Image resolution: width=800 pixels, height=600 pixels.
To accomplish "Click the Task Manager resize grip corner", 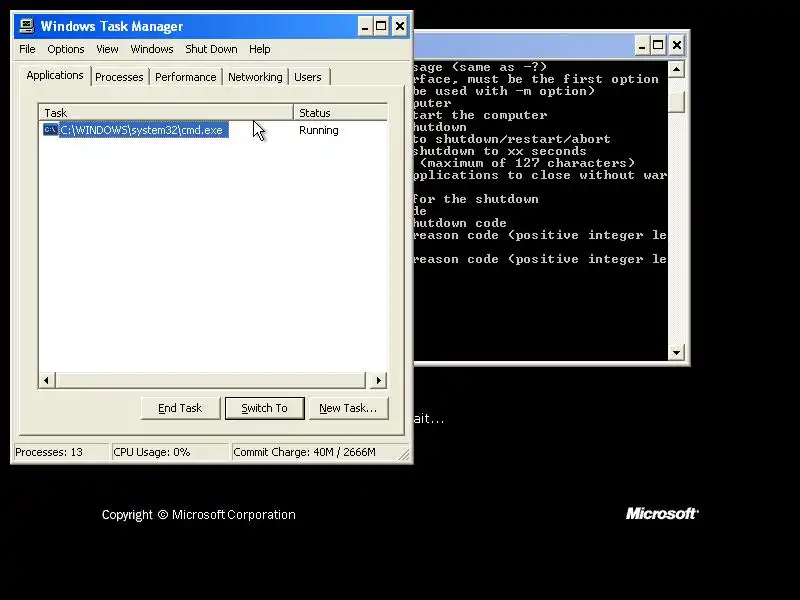I will [404, 454].
